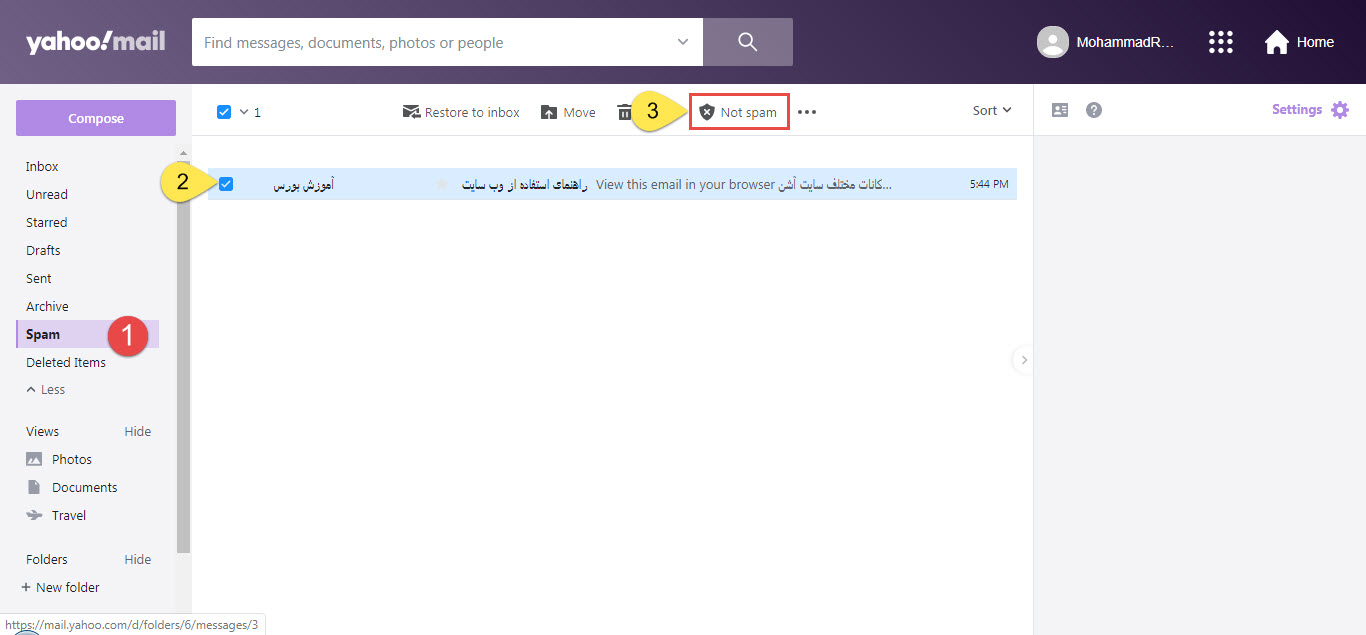Star the spam message

pos(441,184)
